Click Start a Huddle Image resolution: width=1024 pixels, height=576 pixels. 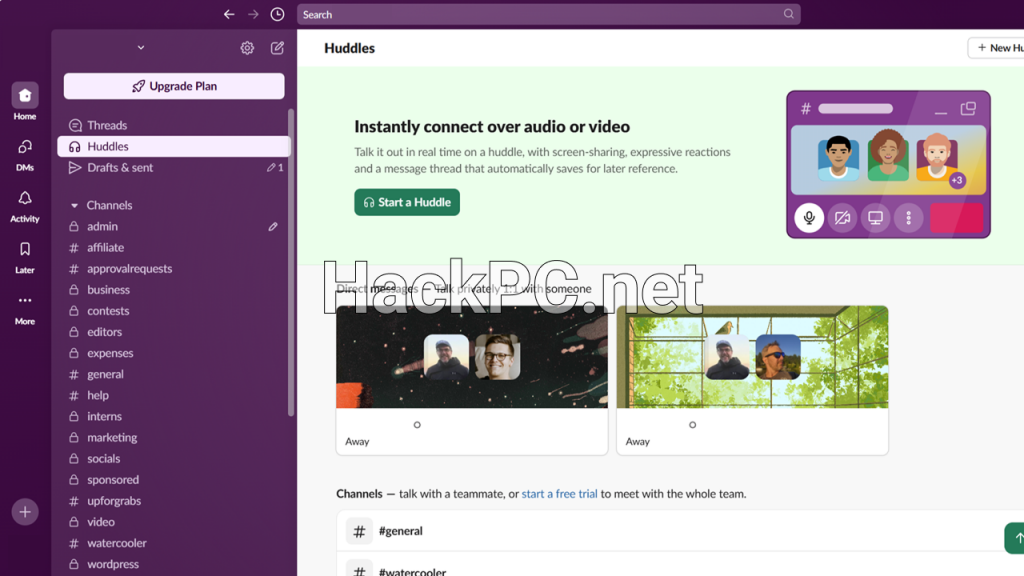point(407,202)
